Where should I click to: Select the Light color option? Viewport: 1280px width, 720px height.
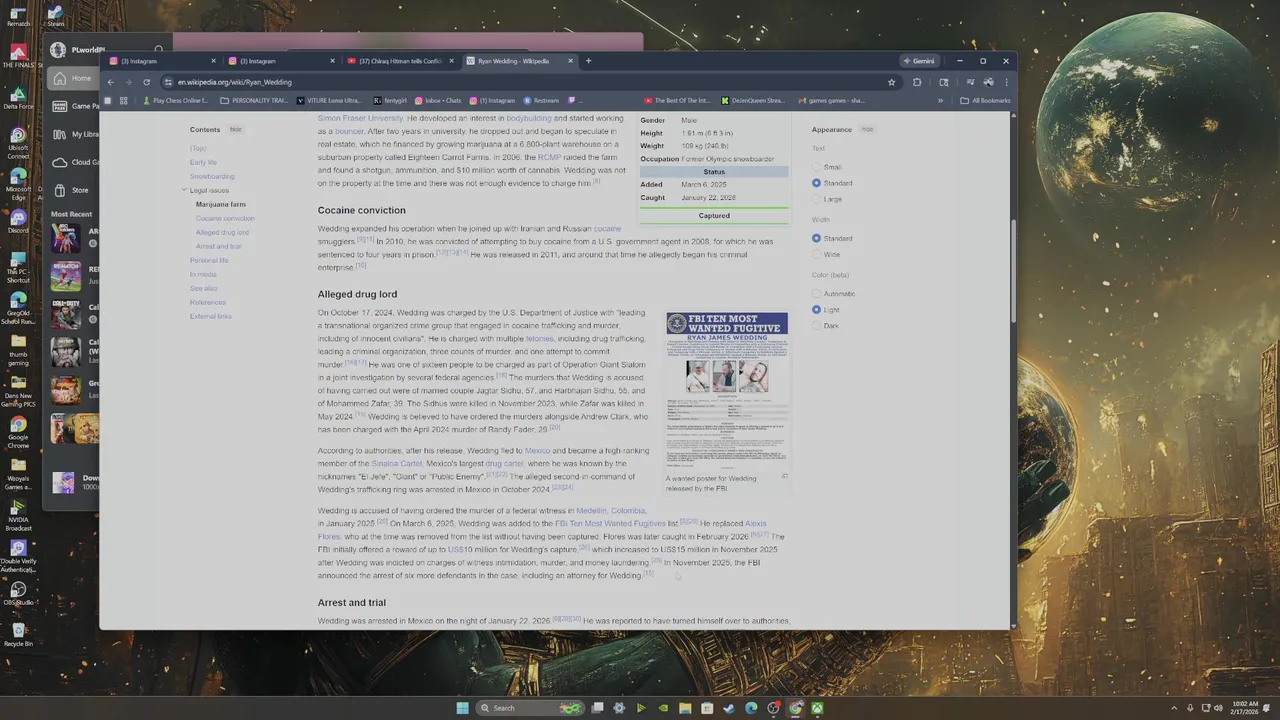817,310
